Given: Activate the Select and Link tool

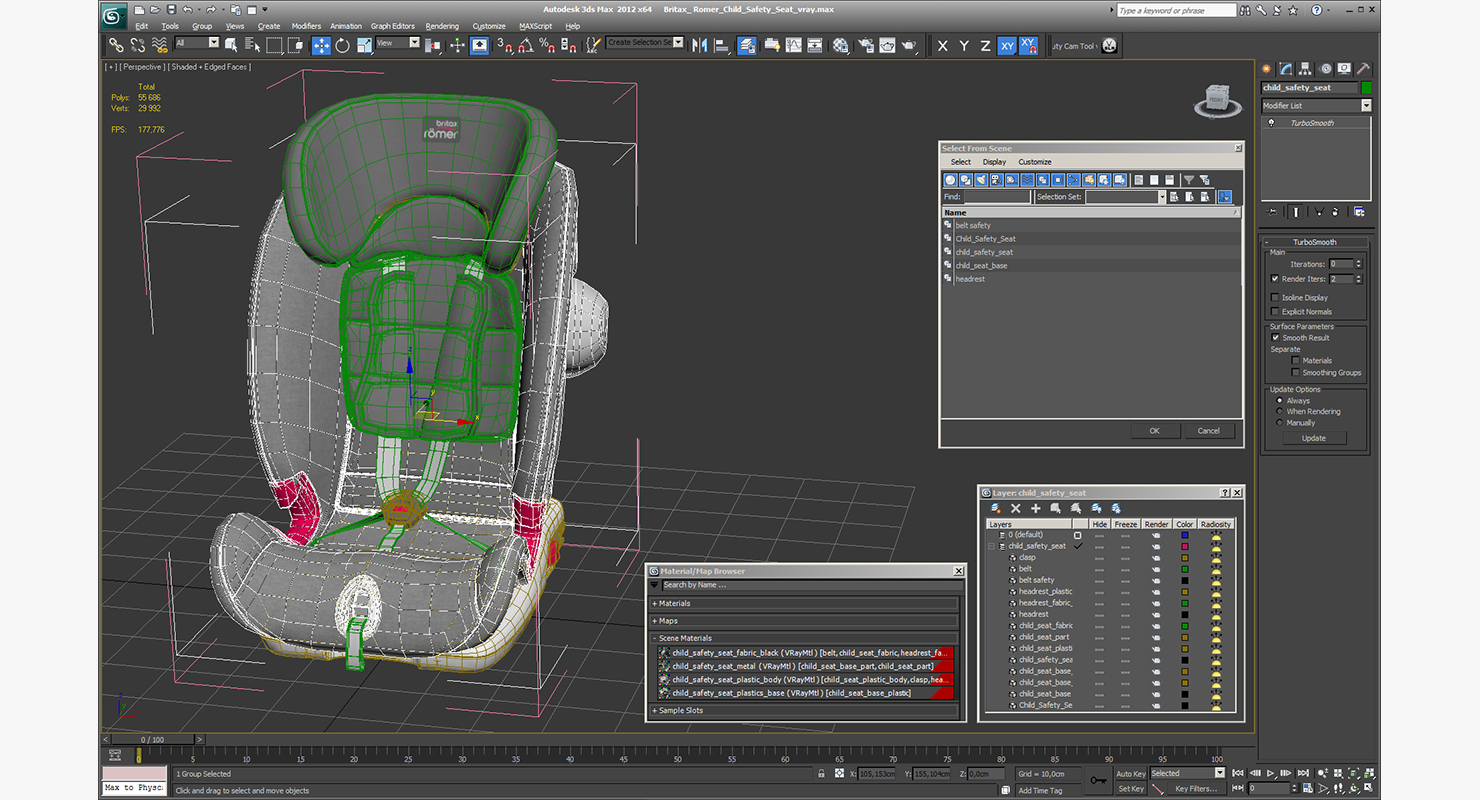Looking at the screenshot, I should (x=116, y=45).
